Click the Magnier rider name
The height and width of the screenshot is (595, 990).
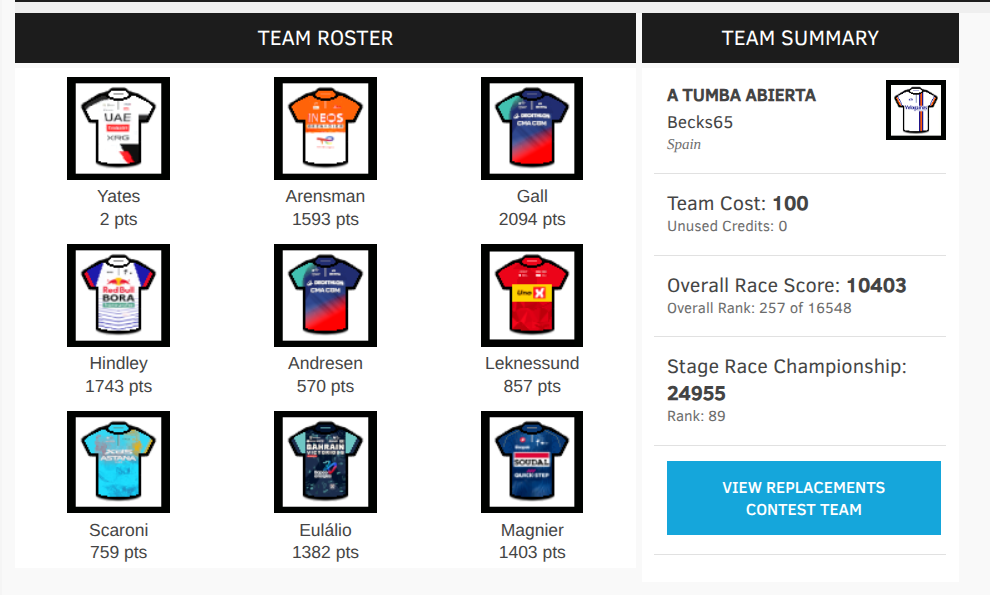pyautogui.click(x=532, y=530)
